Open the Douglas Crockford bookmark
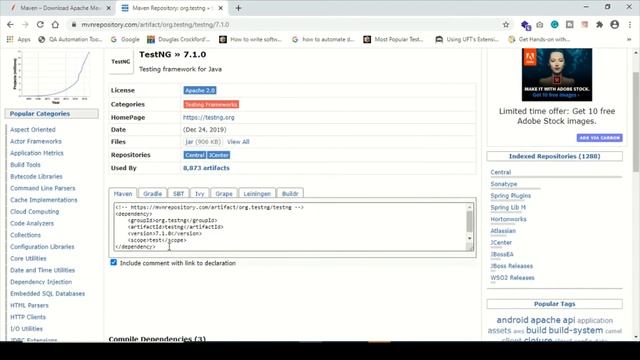The width and height of the screenshot is (640, 360). click(178, 39)
